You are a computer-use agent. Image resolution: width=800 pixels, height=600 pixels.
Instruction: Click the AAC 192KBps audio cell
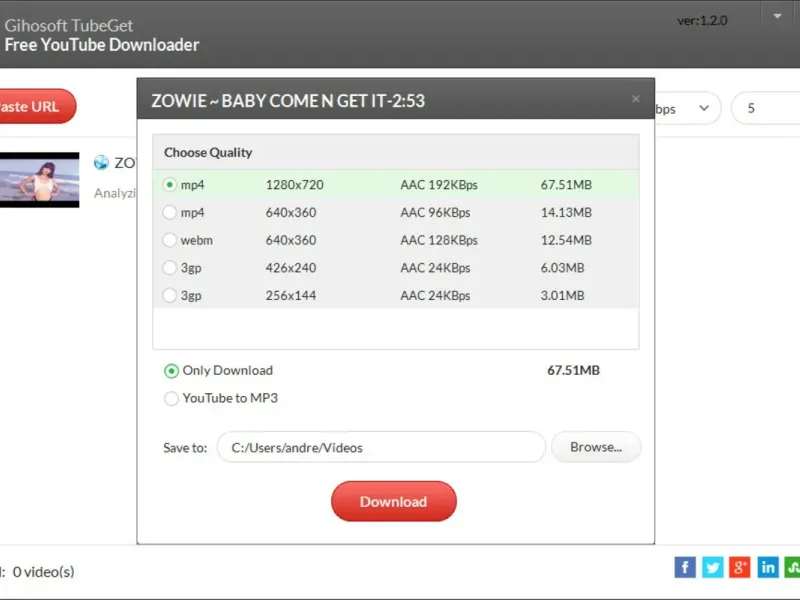coord(439,185)
